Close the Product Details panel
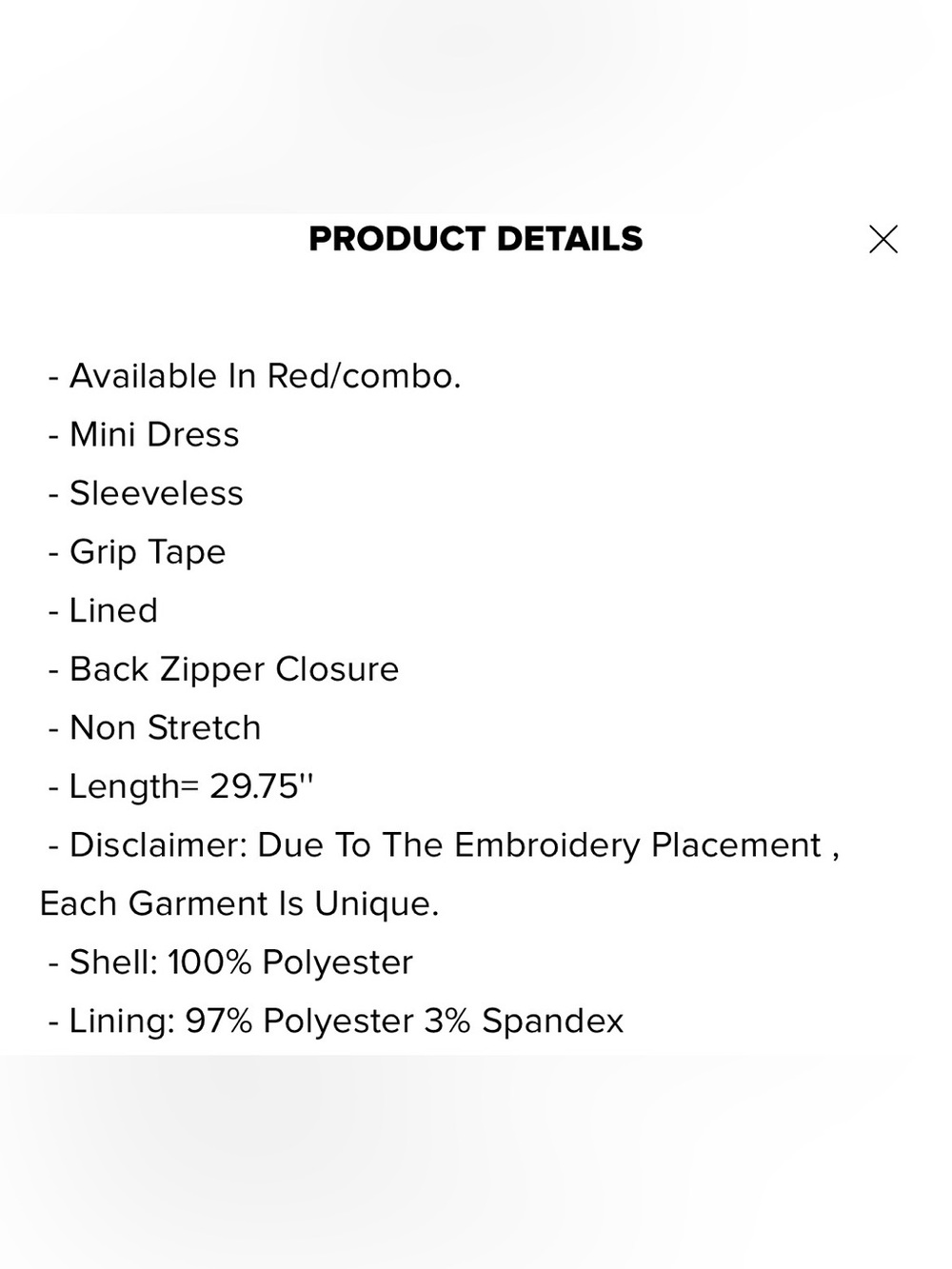 click(x=883, y=239)
